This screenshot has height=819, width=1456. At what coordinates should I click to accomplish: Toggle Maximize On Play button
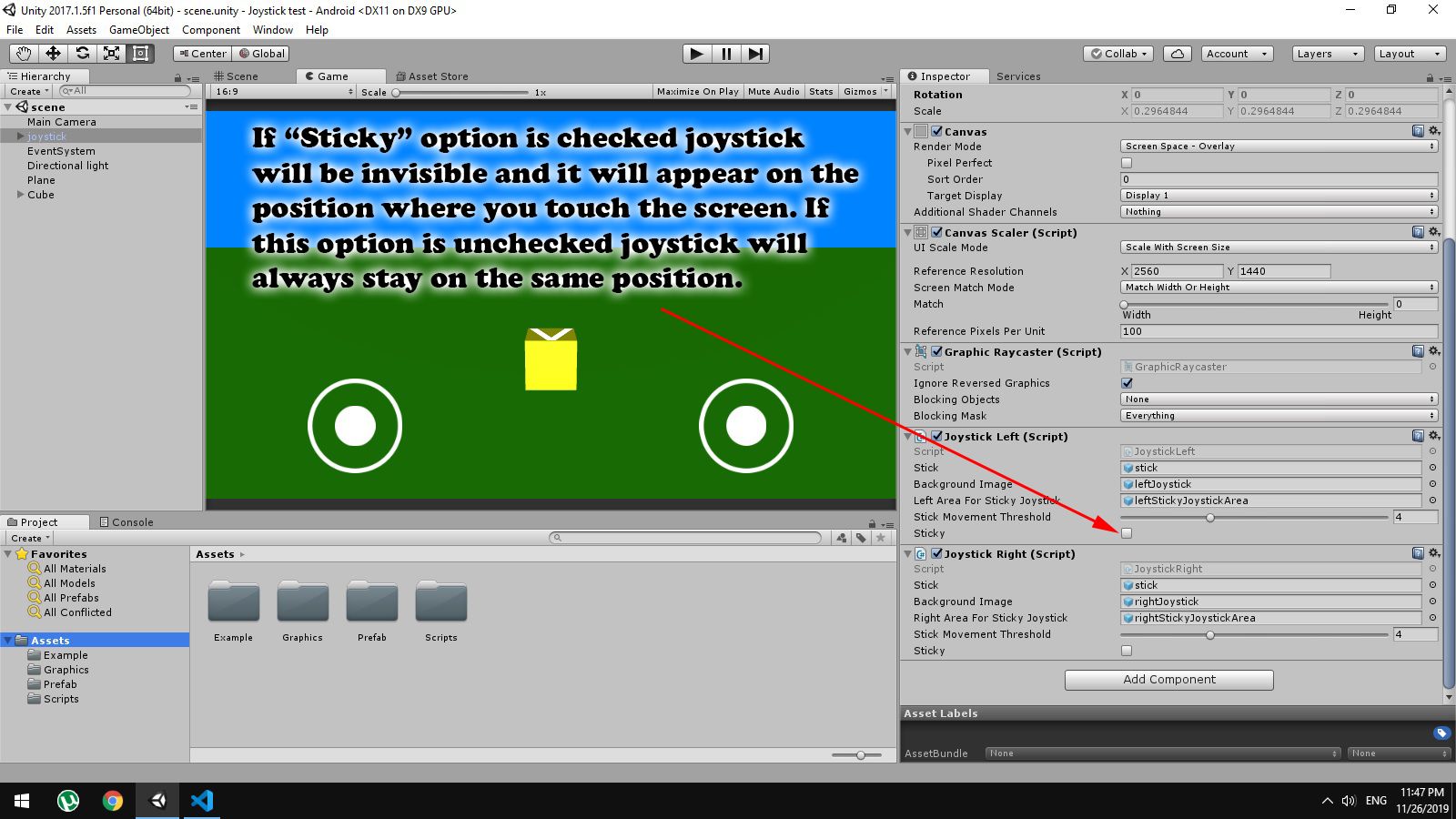coord(697,92)
